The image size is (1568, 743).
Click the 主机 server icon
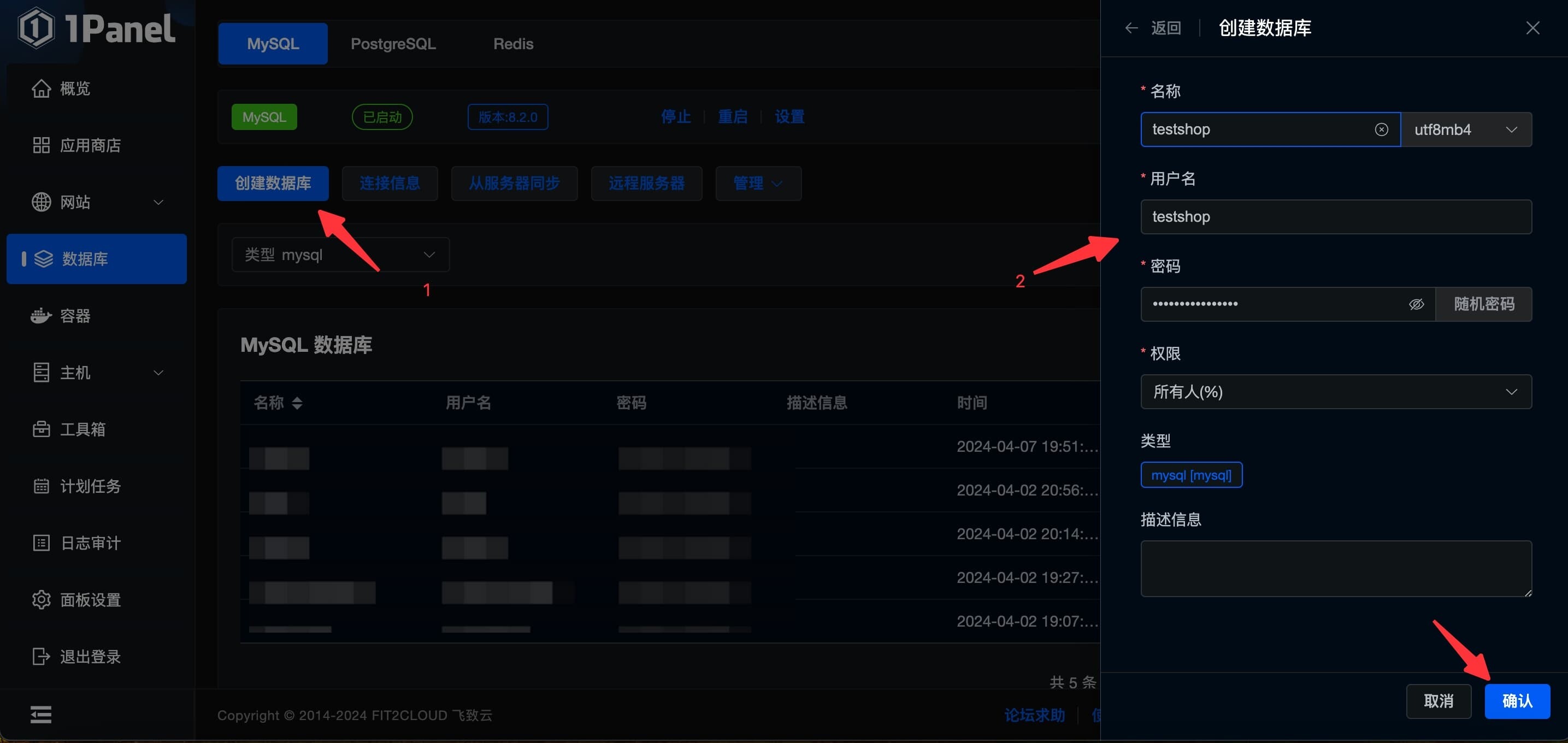point(41,373)
